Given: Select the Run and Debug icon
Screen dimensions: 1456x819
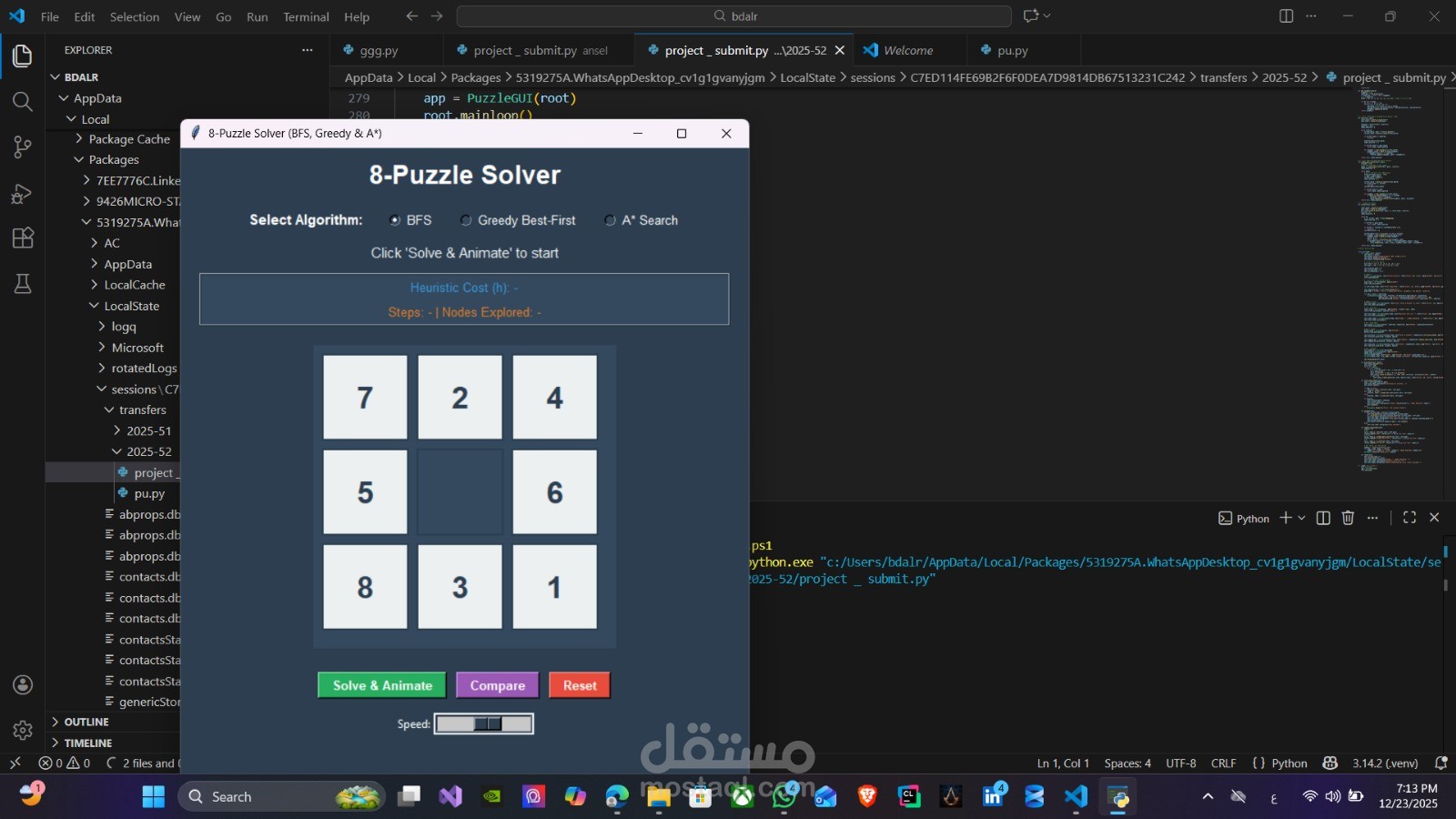Looking at the screenshot, I should click(22, 192).
